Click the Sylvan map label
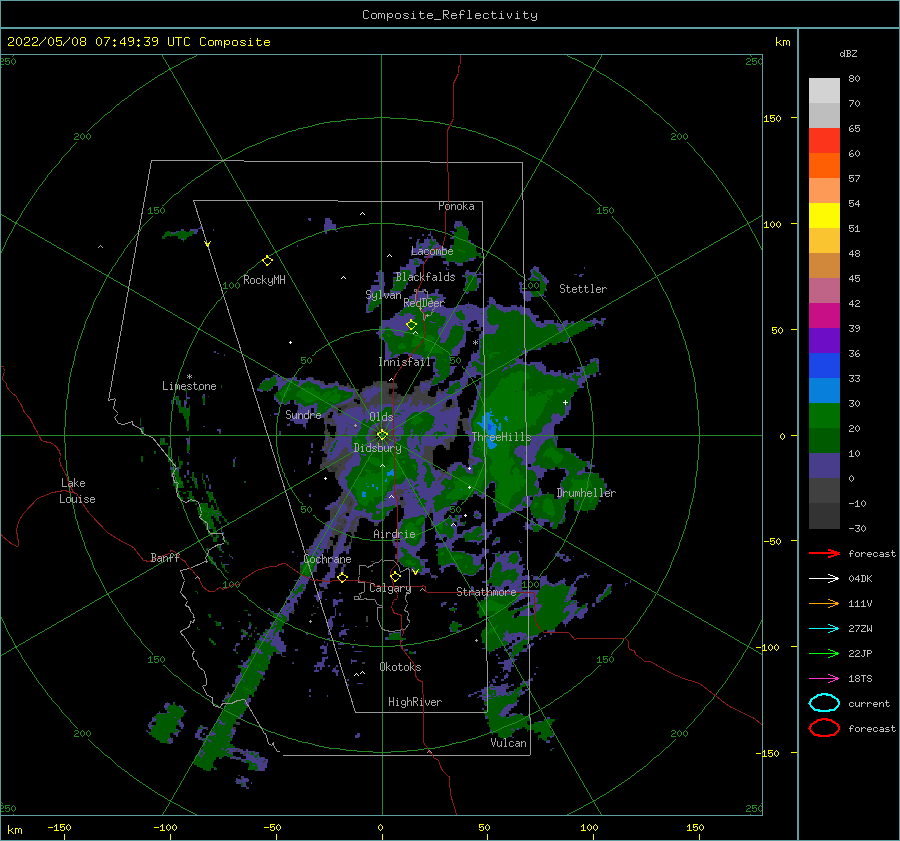 pos(383,295)
